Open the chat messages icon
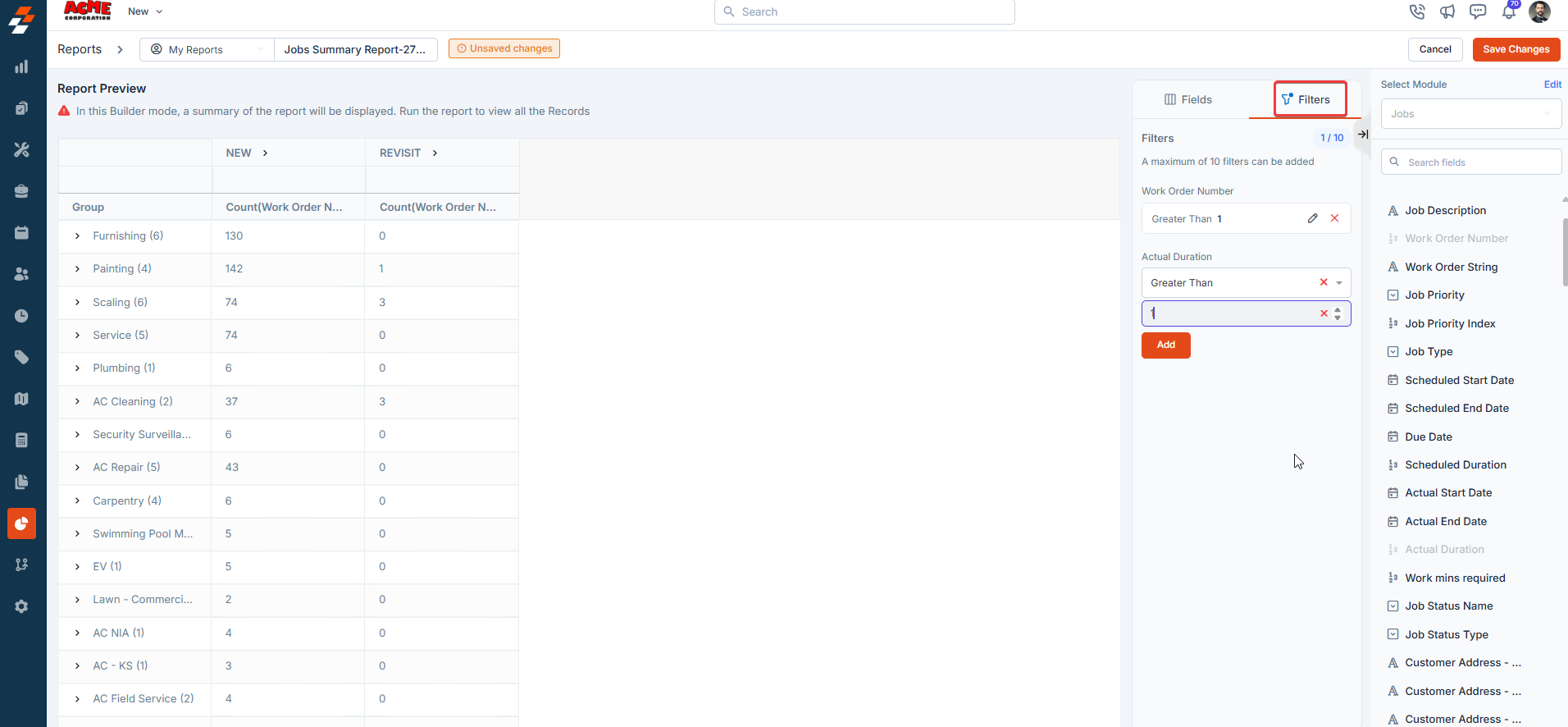Viewport: 1568px width, 727px height. (x=1478, y=11)
